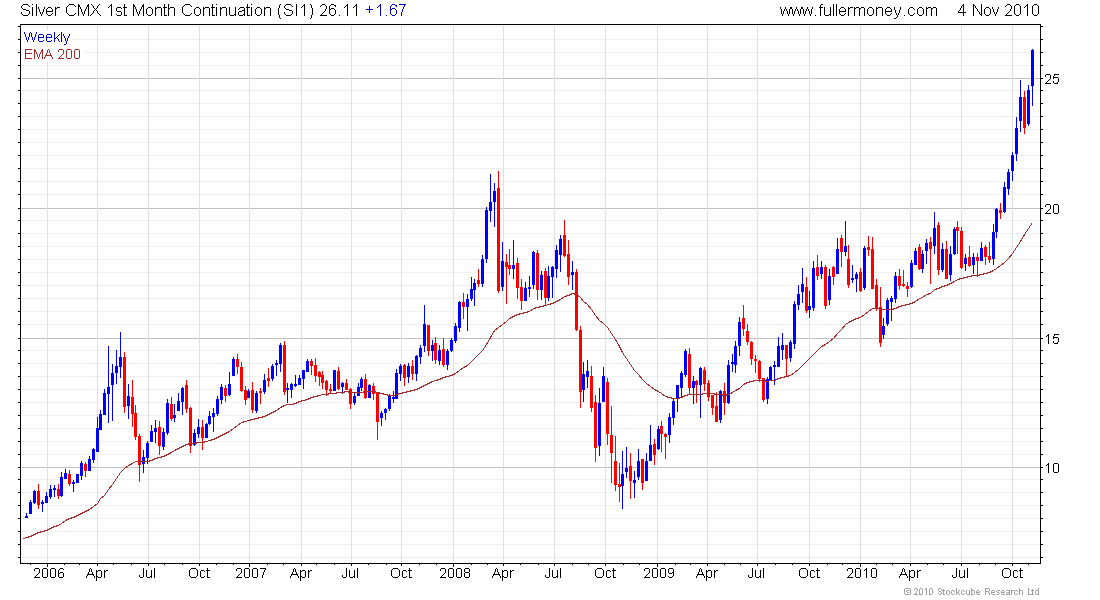Select the 2006 year label on time axis
Viewport: 1100px width, 600px height.
[48, 573]
